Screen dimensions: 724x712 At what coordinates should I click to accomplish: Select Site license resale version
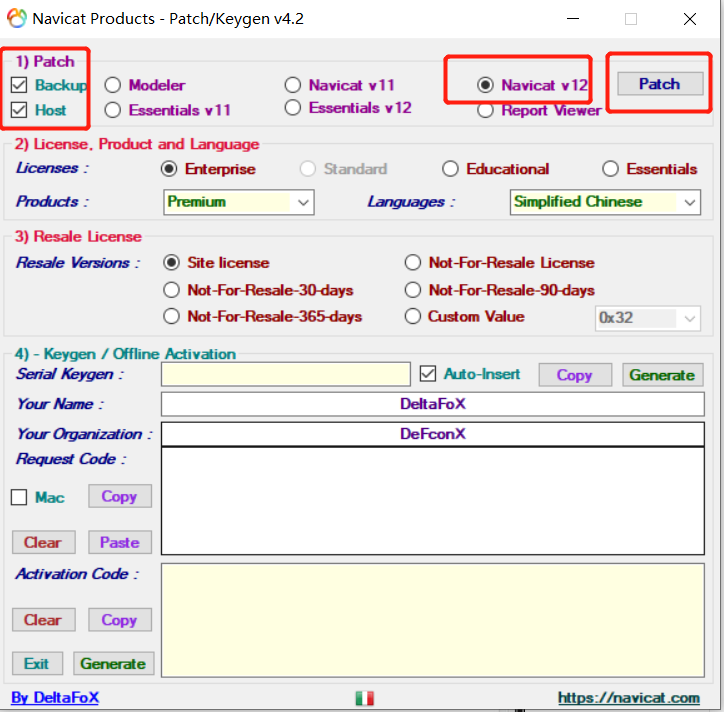tap(171, 263)
